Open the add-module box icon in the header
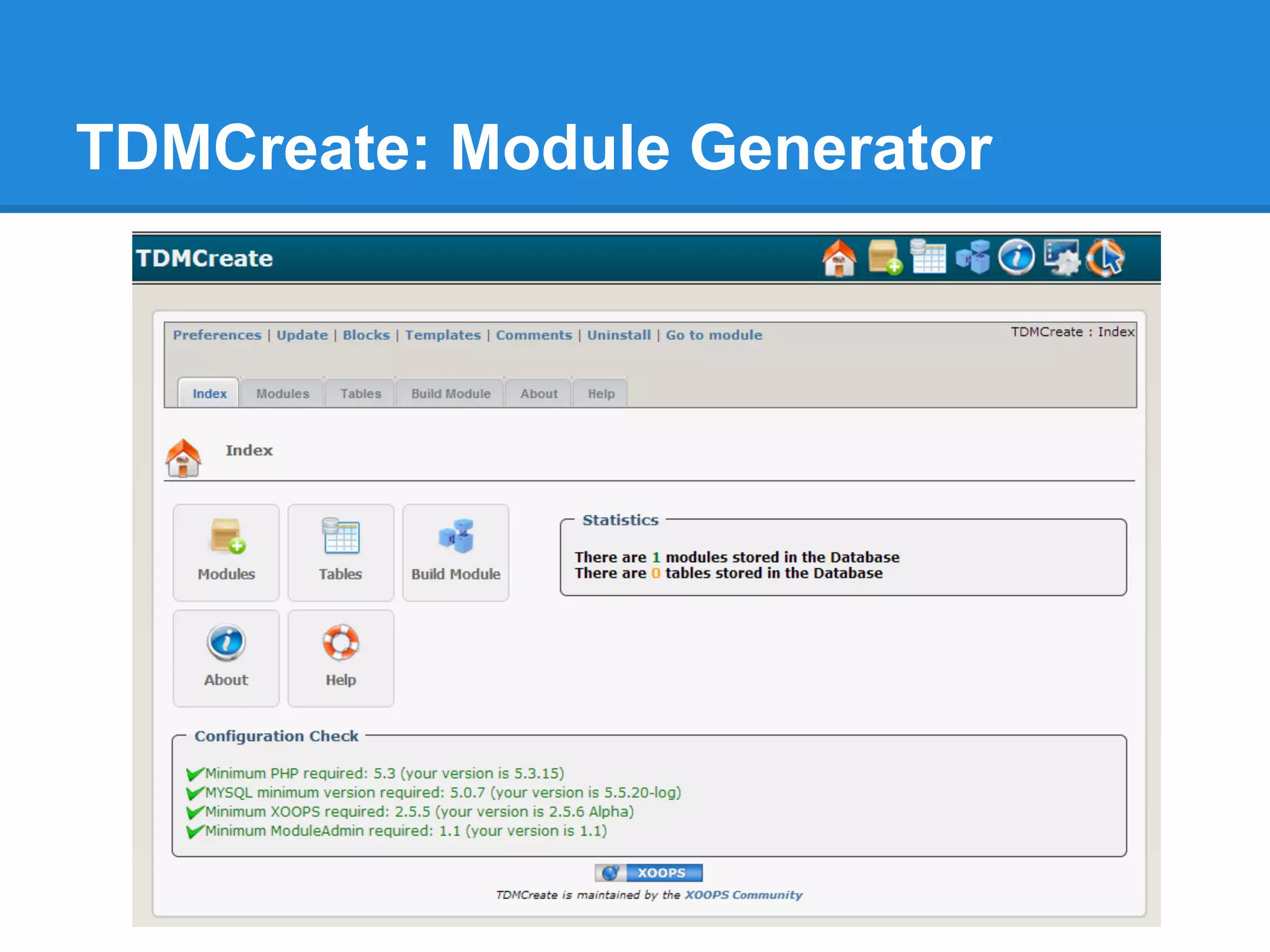 885,257
